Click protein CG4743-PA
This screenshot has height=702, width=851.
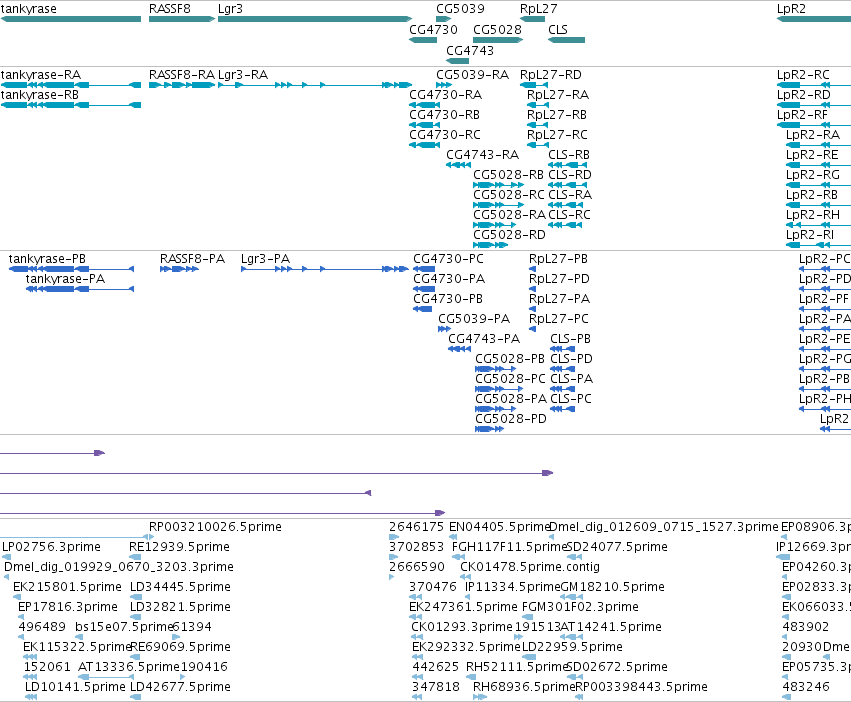[x=484, y=339]
